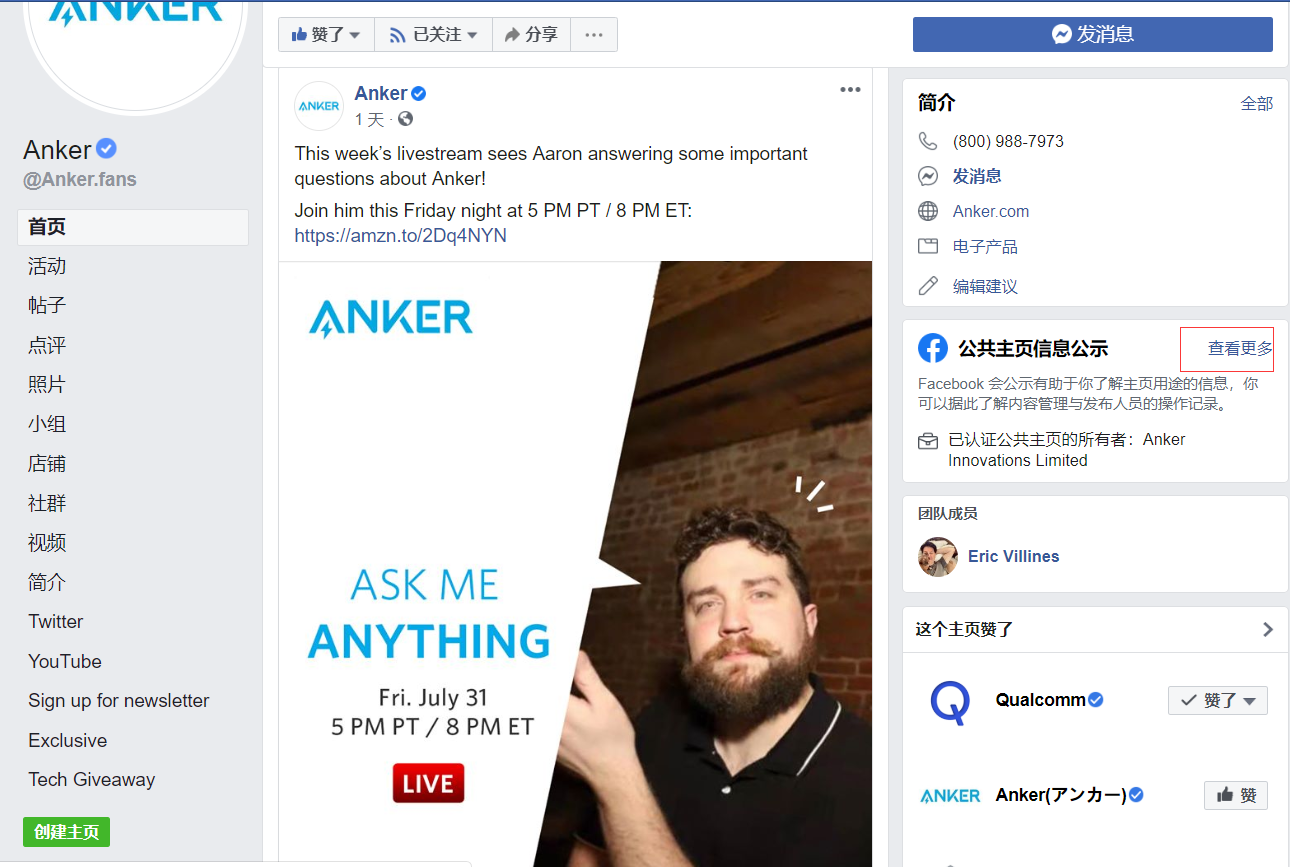Open the Twitter sidebar item
Screen dimensions: 1290x867
click(x=56, y=622)
